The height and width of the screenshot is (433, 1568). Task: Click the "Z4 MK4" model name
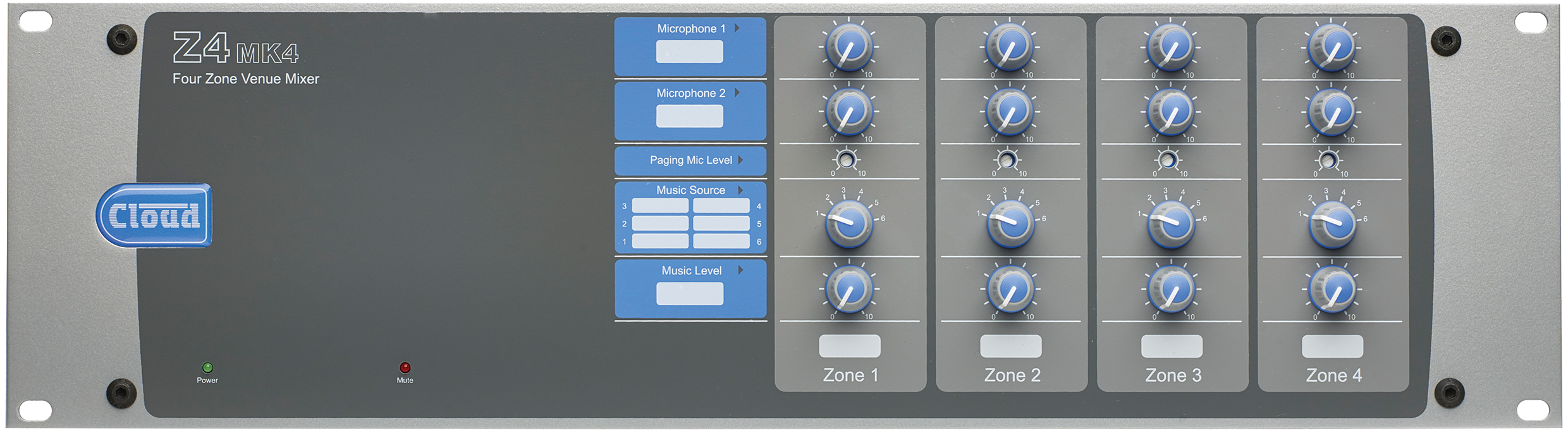236,48
